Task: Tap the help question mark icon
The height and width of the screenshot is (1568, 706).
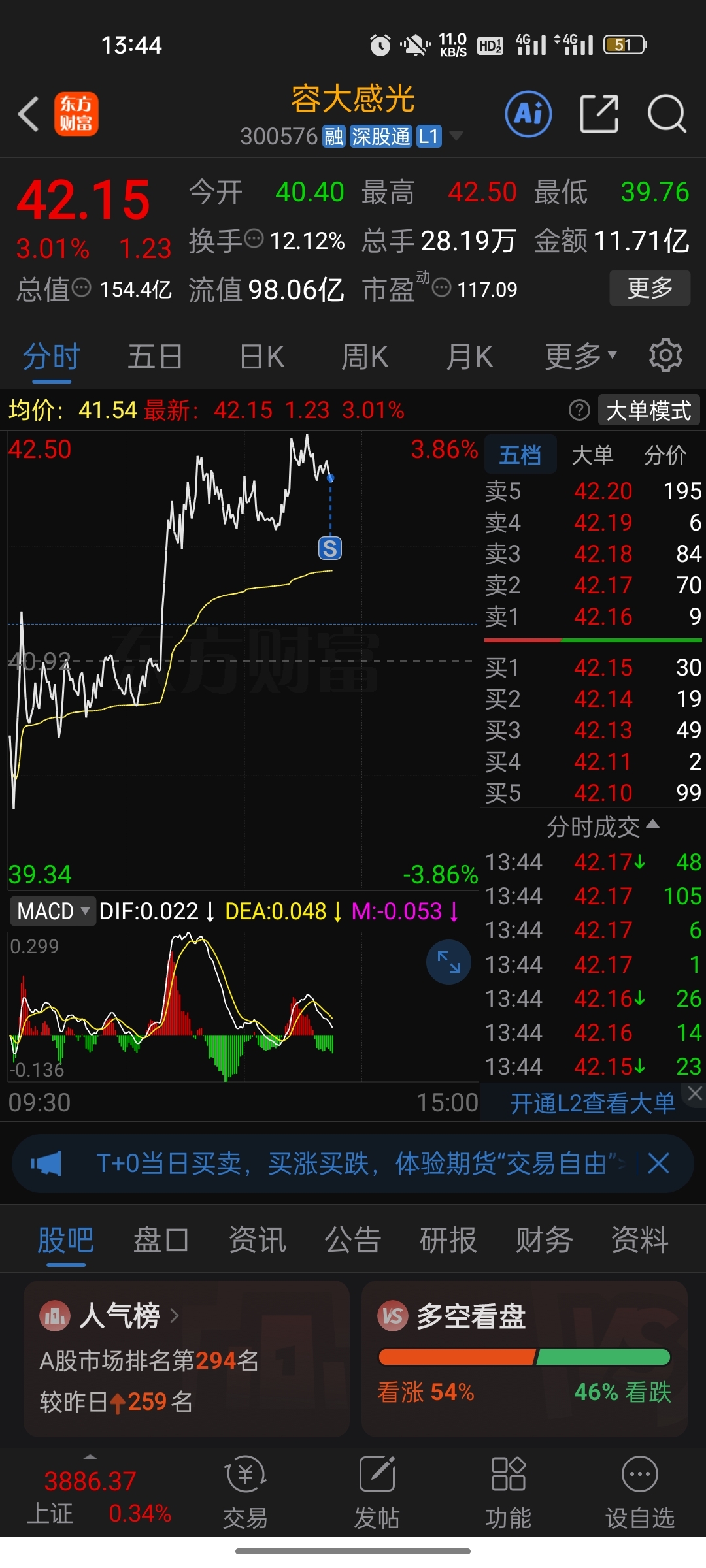Action: click(x=579, y=410)
